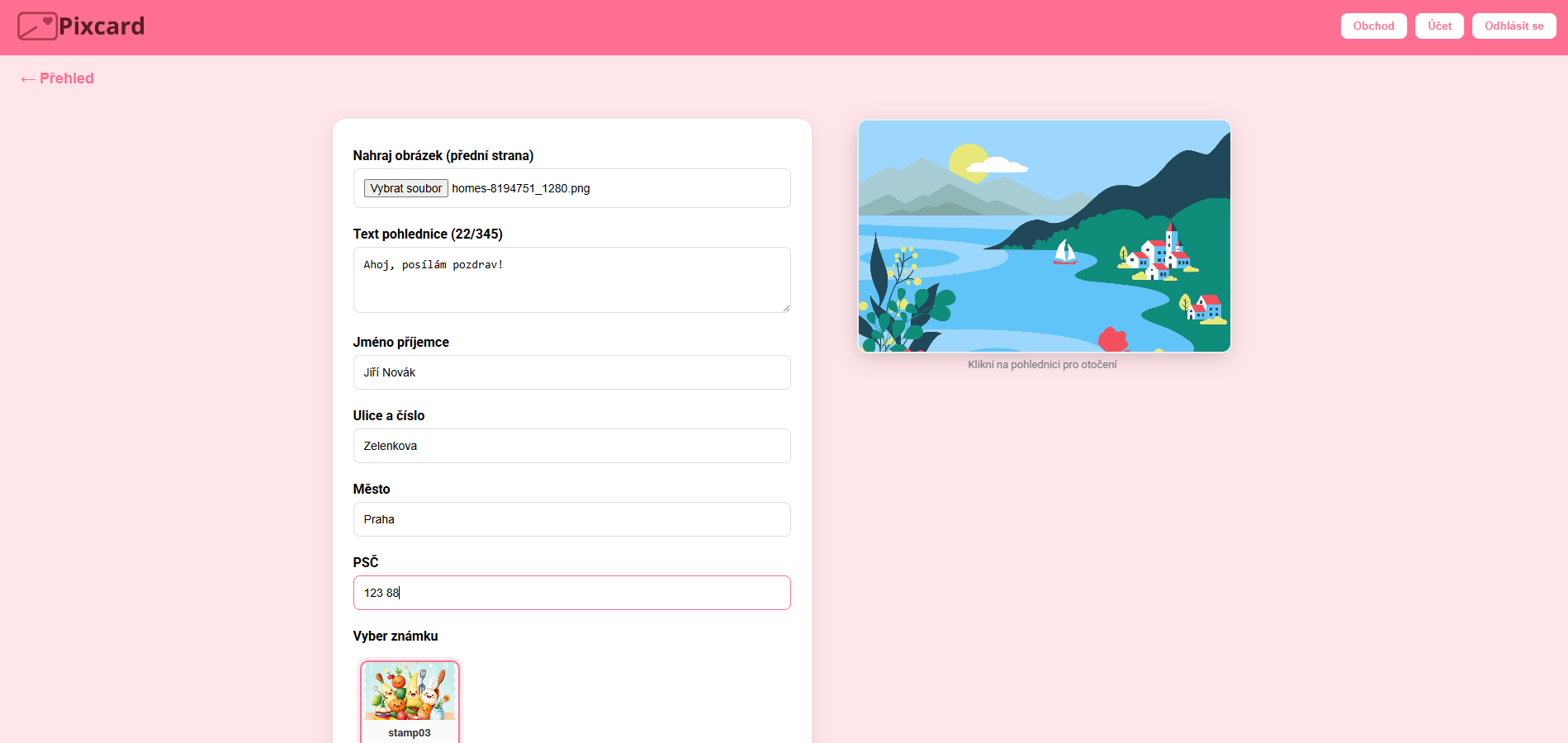The height and width of the screenshot is (743, 1568).
Task: Click the PSČ input field
Action: pos(571,593)
